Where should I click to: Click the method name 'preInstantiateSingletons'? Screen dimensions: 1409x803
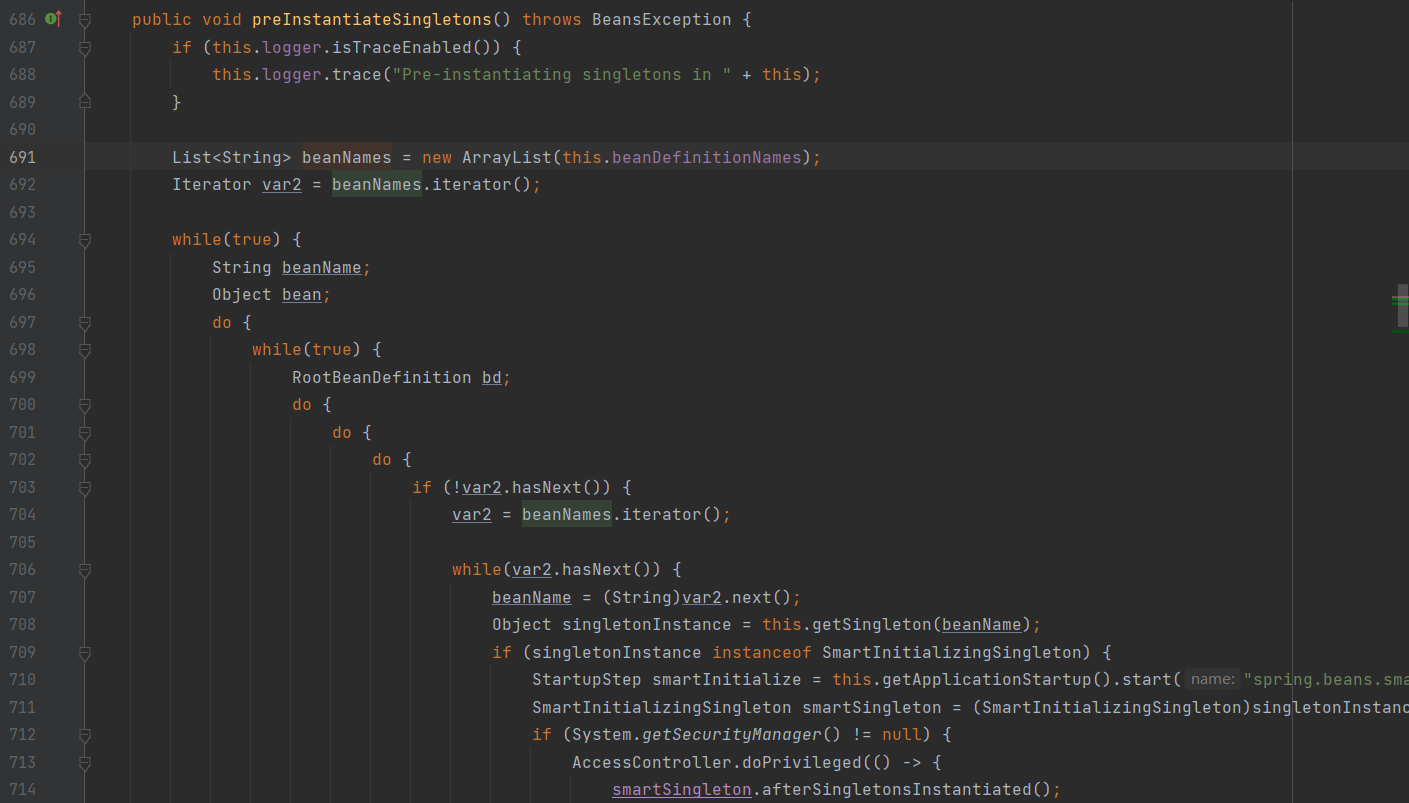click(372, 20)
